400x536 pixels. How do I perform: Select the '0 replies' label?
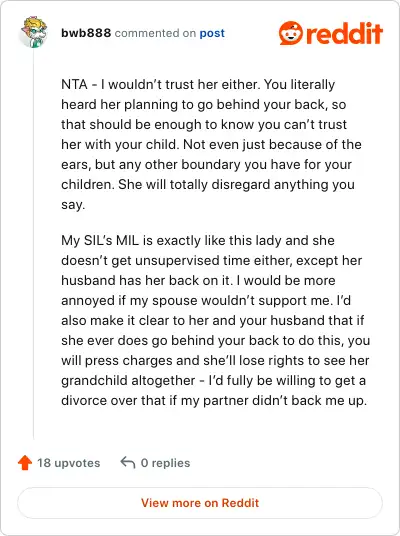coord(165,463)
